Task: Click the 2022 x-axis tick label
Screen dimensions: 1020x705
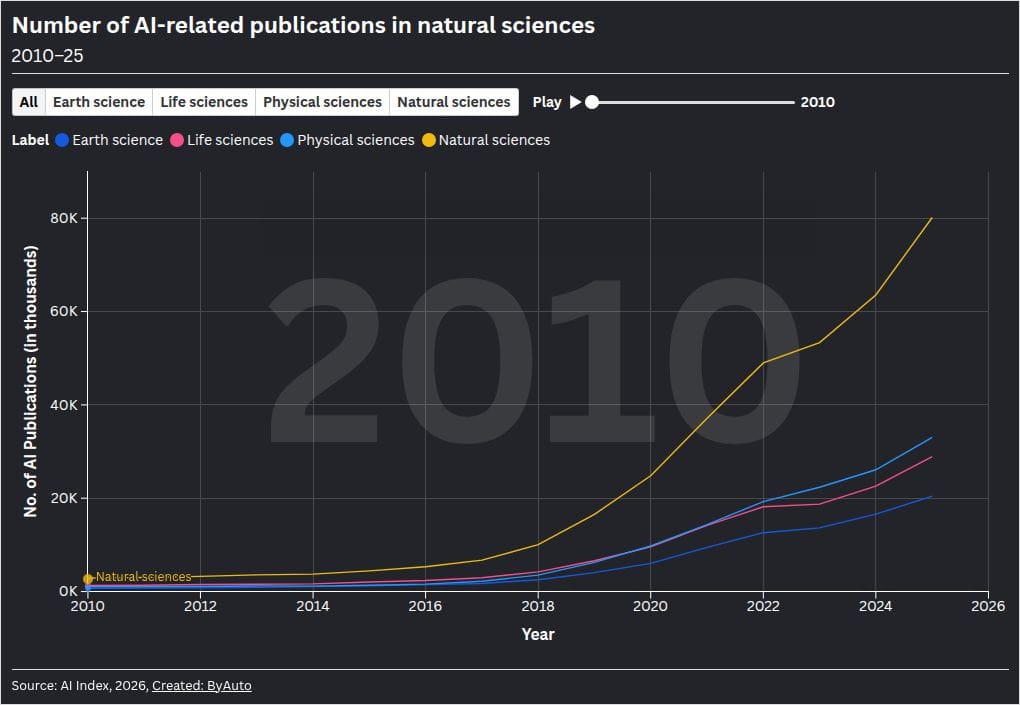Action: pos(763,606)
